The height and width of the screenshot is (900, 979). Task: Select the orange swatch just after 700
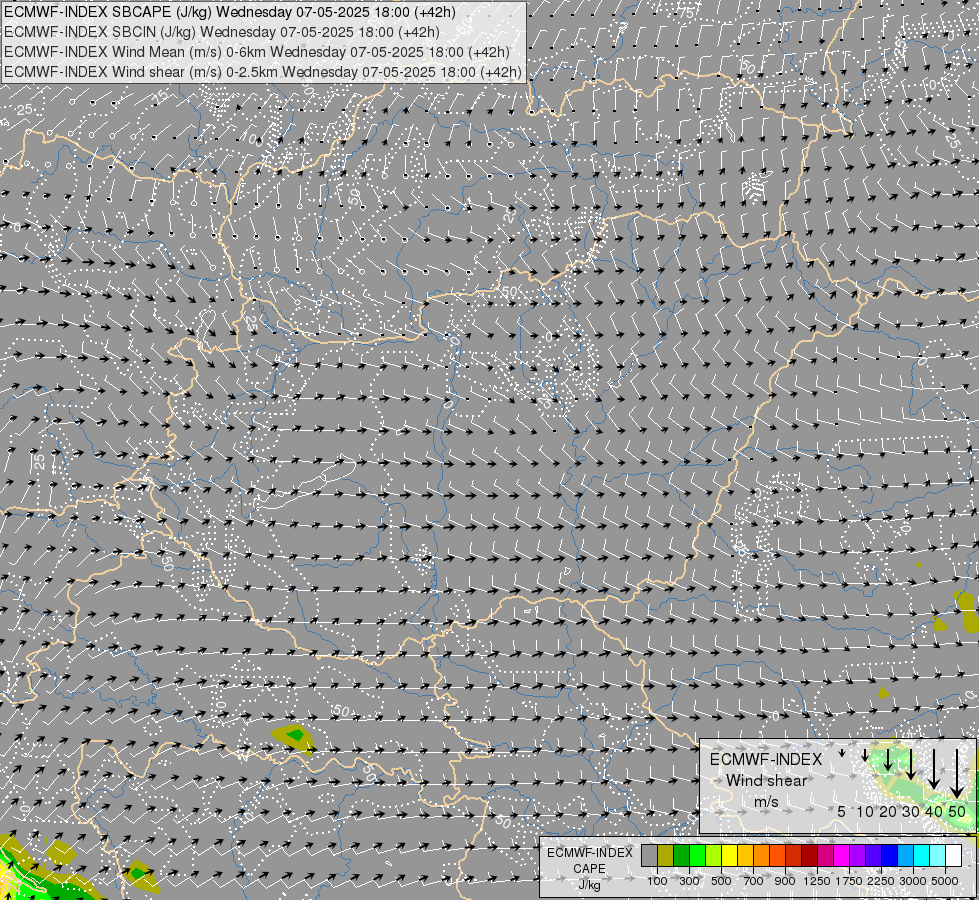762,855
